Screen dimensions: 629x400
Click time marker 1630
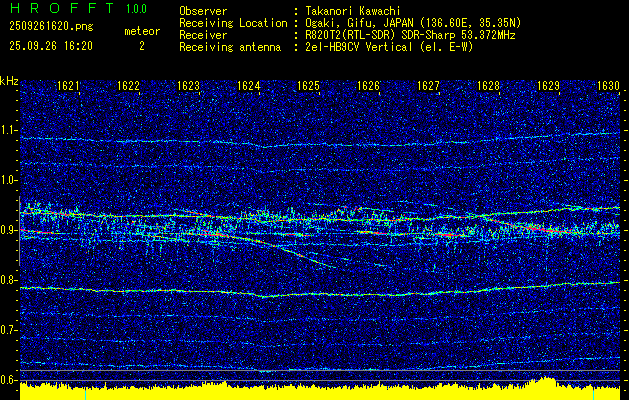tap(609, 85)
